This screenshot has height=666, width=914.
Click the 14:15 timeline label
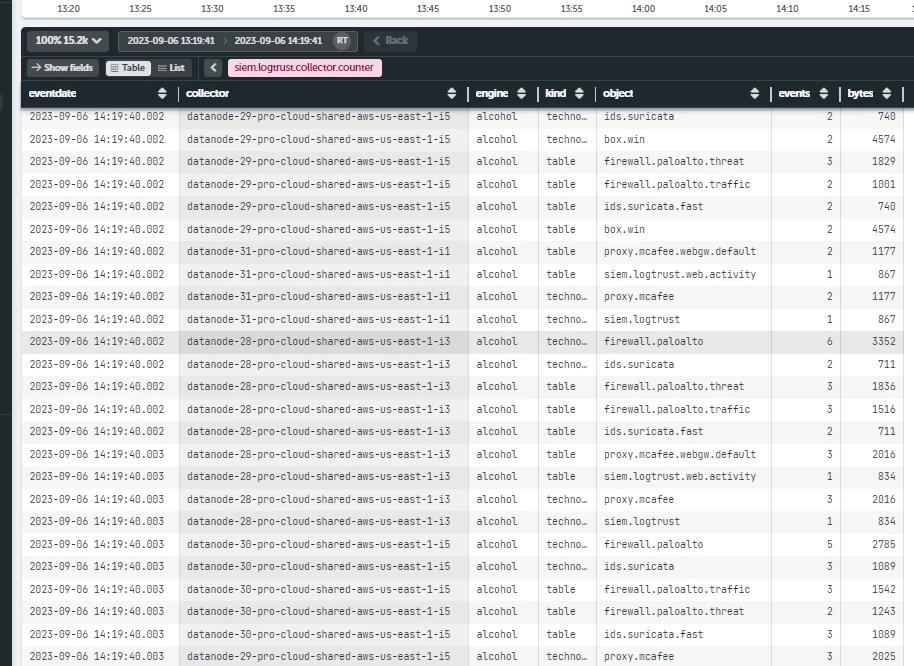(x=859, y=9)
